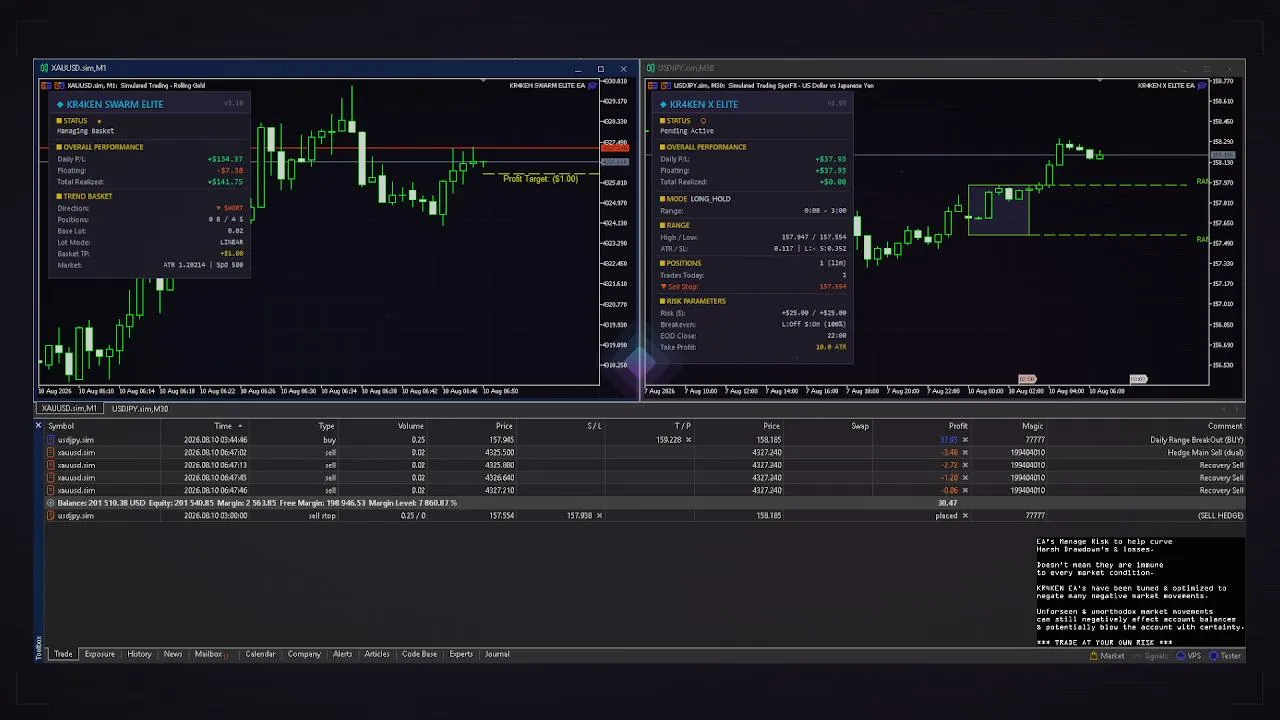Open the Alerts tab
Screen dimensions: 1280x720
(342, 654)
